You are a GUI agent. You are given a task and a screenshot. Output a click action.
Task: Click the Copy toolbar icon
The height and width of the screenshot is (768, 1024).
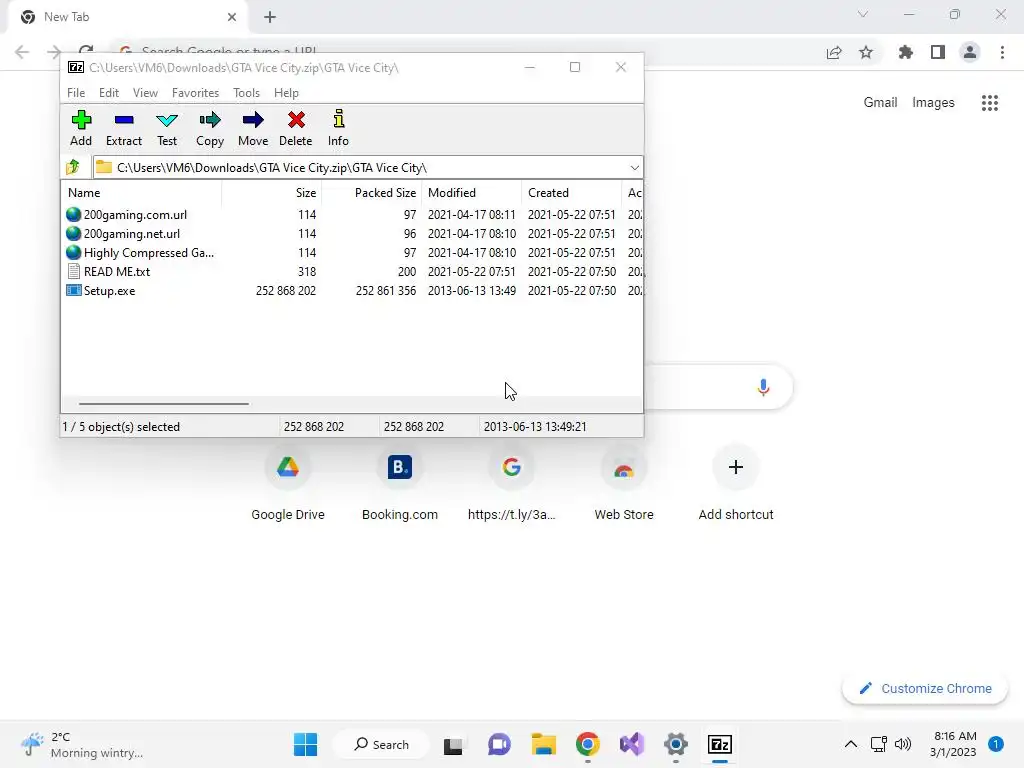click(210, 128)
